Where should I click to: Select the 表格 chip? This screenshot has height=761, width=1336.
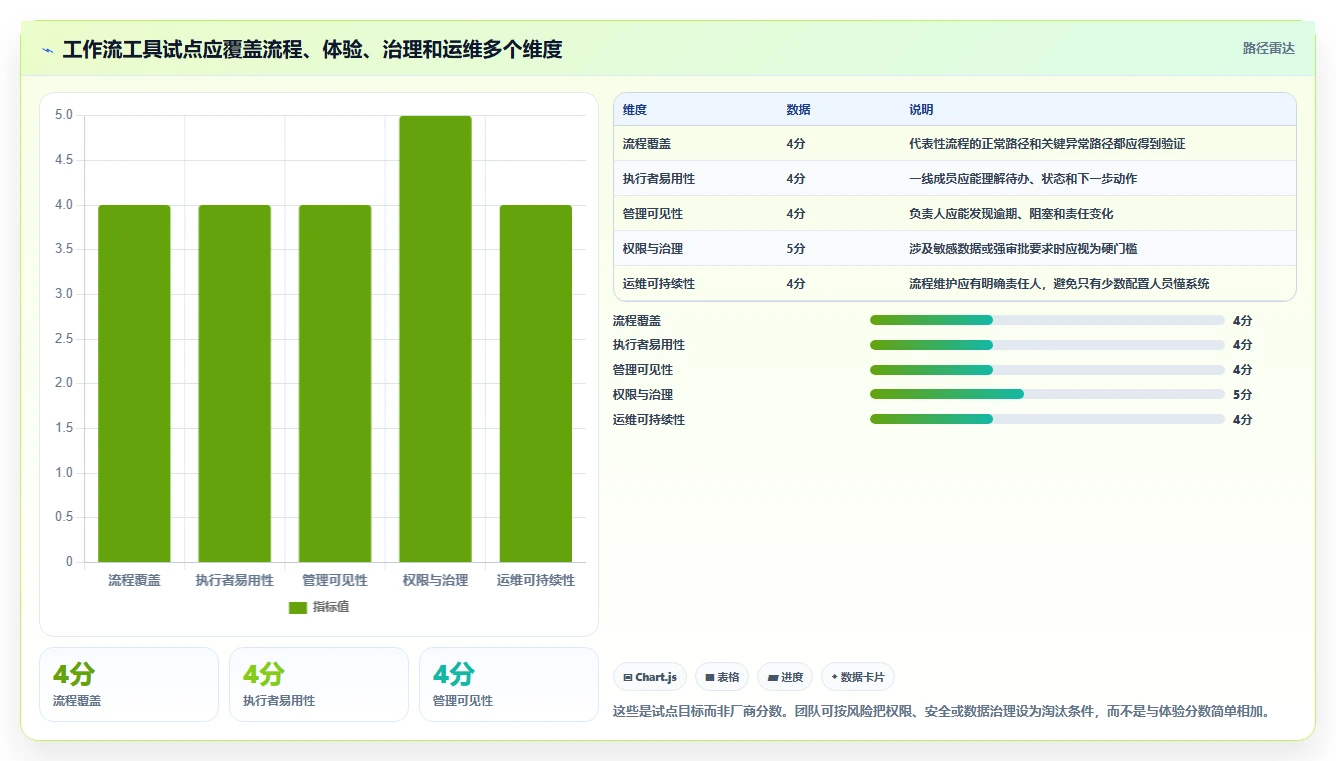click(722, 677)
